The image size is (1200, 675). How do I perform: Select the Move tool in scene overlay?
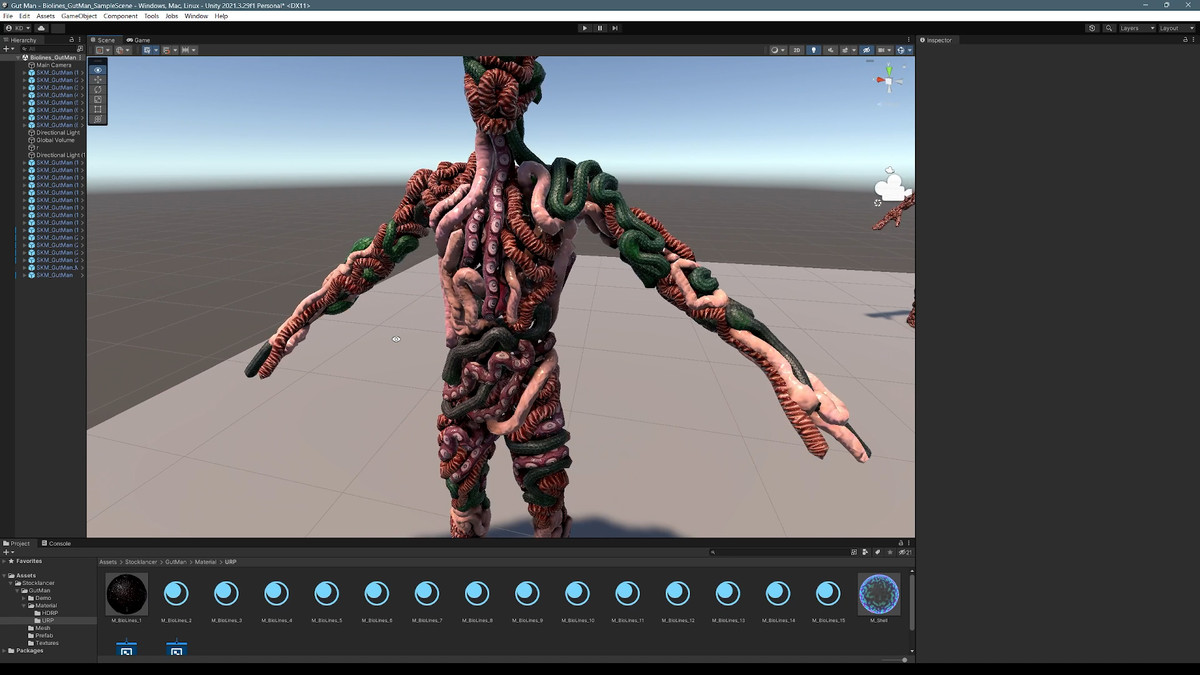97,80
